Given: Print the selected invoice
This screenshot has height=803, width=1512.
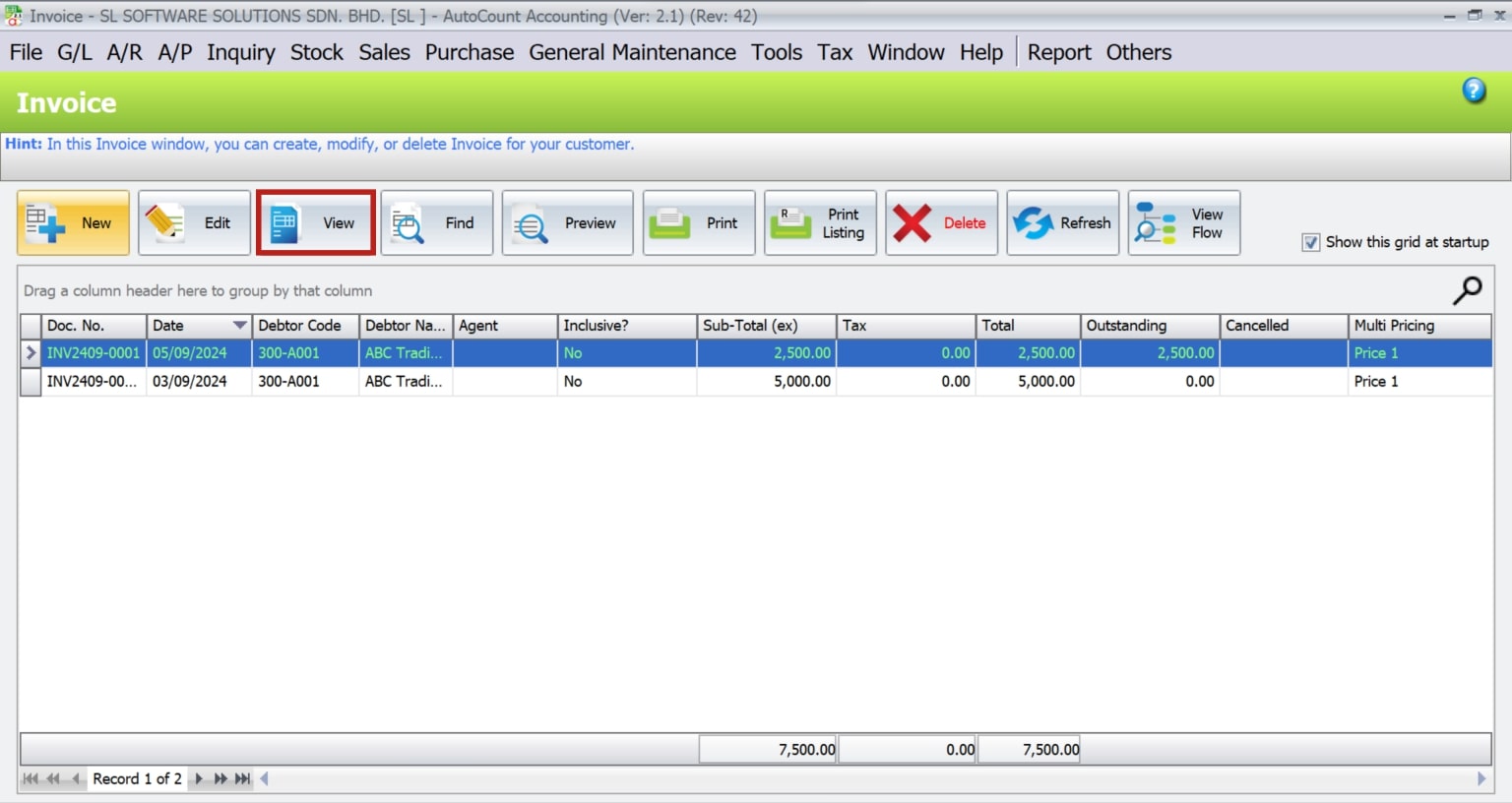Looking at the screenshot, I should [699, 222].
